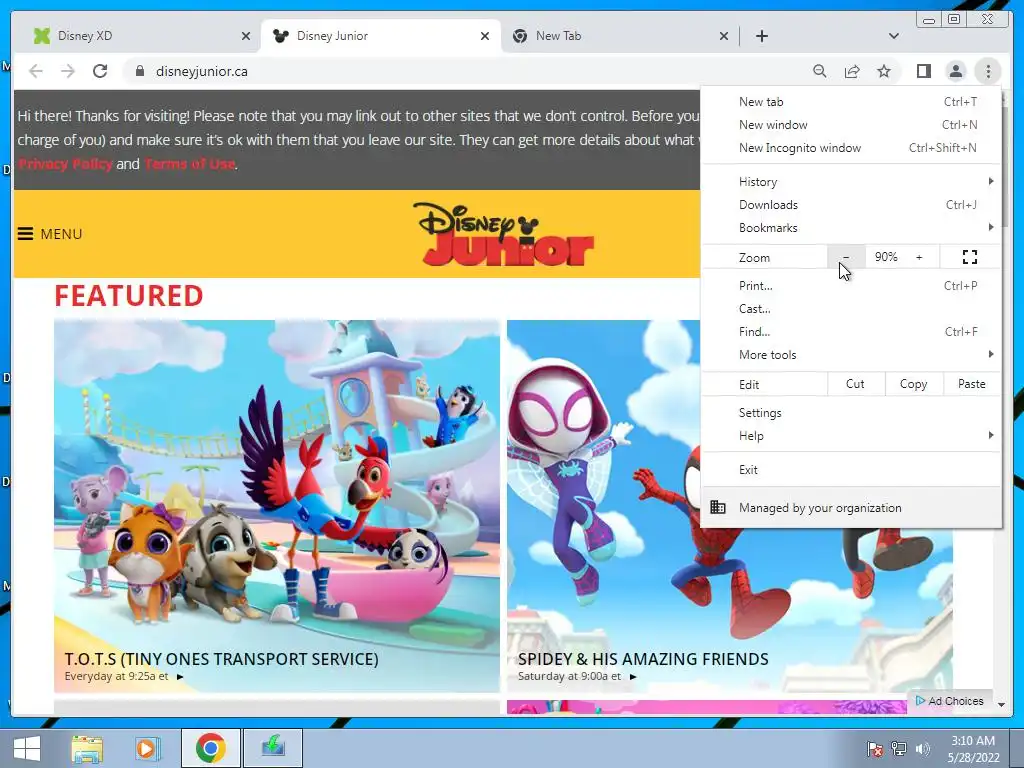Open Spidey & His Amazing Friends thumbnail
1024x768 pixels.
729,506
